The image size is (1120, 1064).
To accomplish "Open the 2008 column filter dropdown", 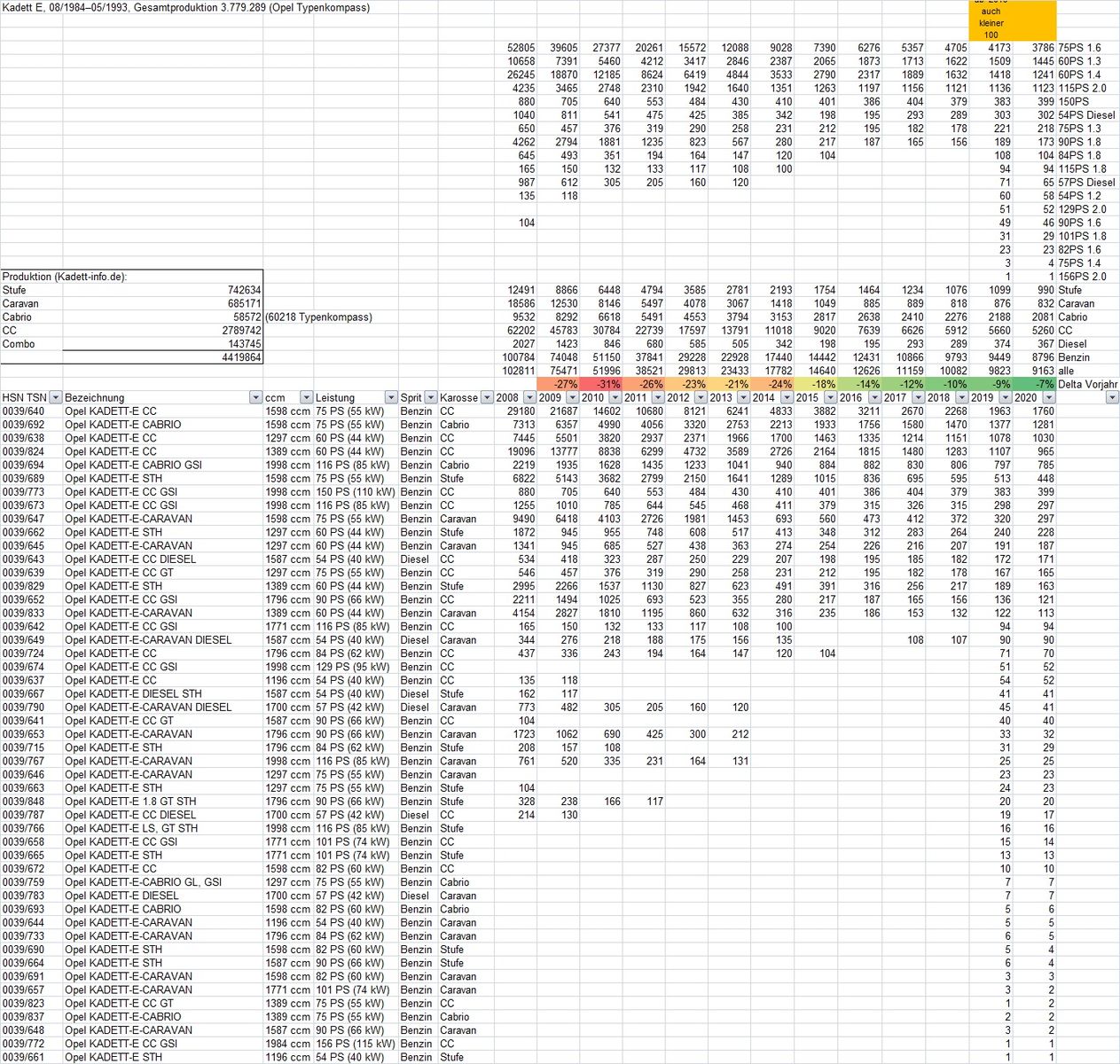I will (x=529, y=398).
